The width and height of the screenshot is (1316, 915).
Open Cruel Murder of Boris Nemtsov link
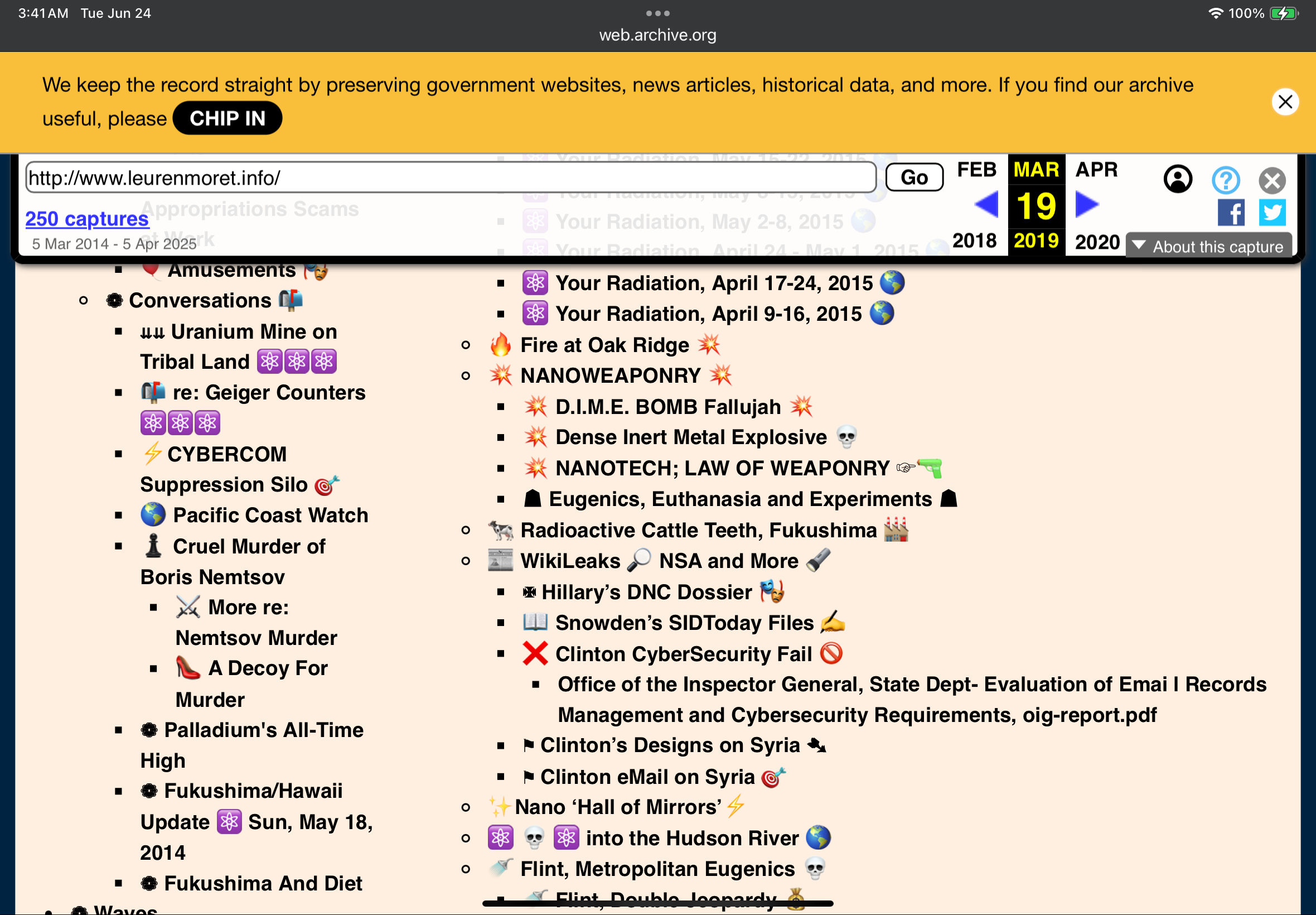coord(233,561)
